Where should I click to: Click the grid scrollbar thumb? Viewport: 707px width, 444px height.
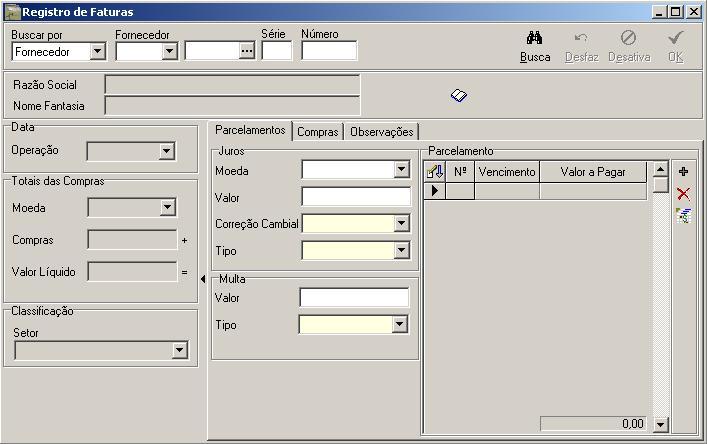click(660, 185)
